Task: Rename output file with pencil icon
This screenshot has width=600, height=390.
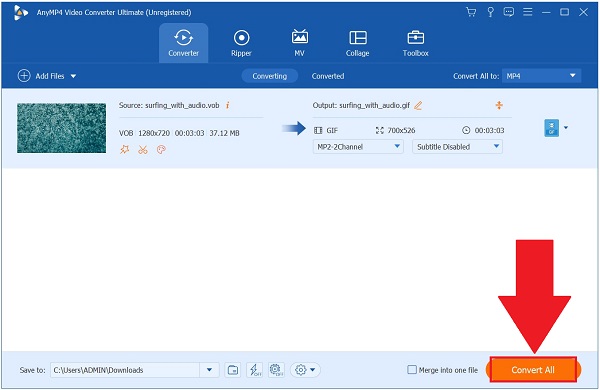Action: point(418,105)
